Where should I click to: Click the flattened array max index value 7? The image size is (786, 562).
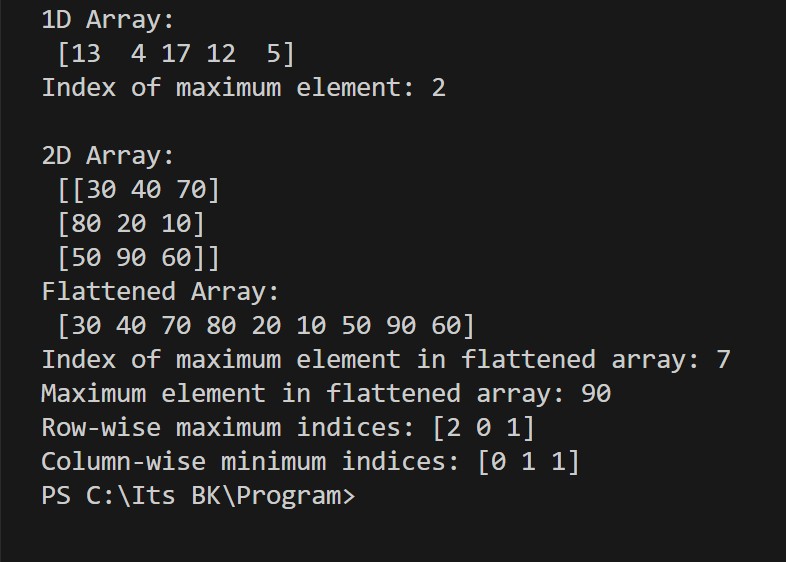(x=723, y=359)
